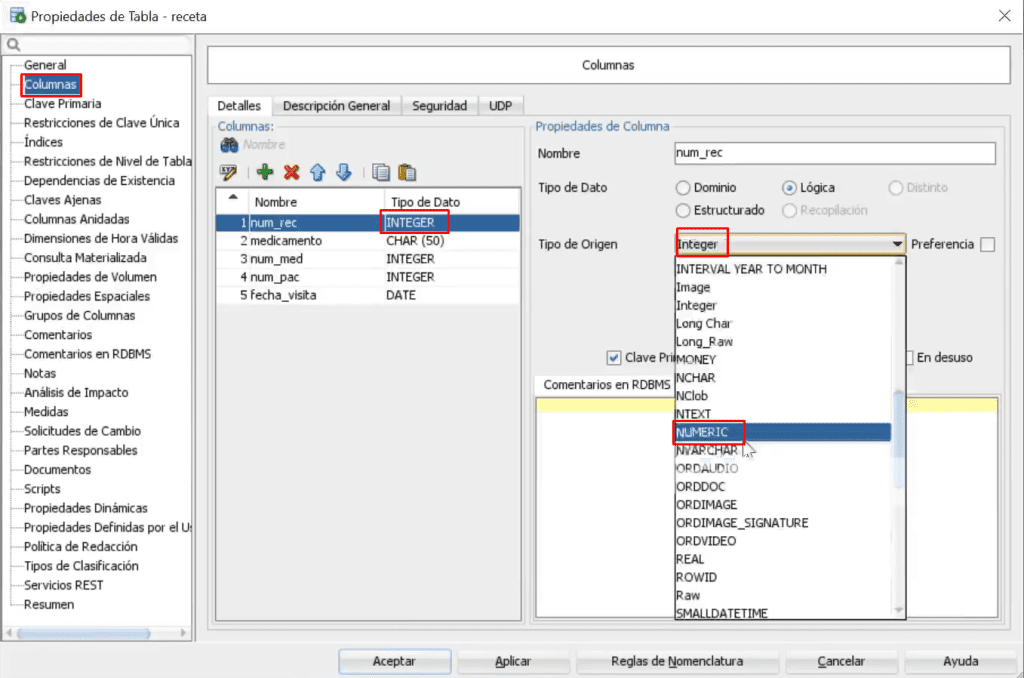Viewport: 1024px width, 678px height.
Task: Click the edit properties pencil icon
Action: coord(229,172)
